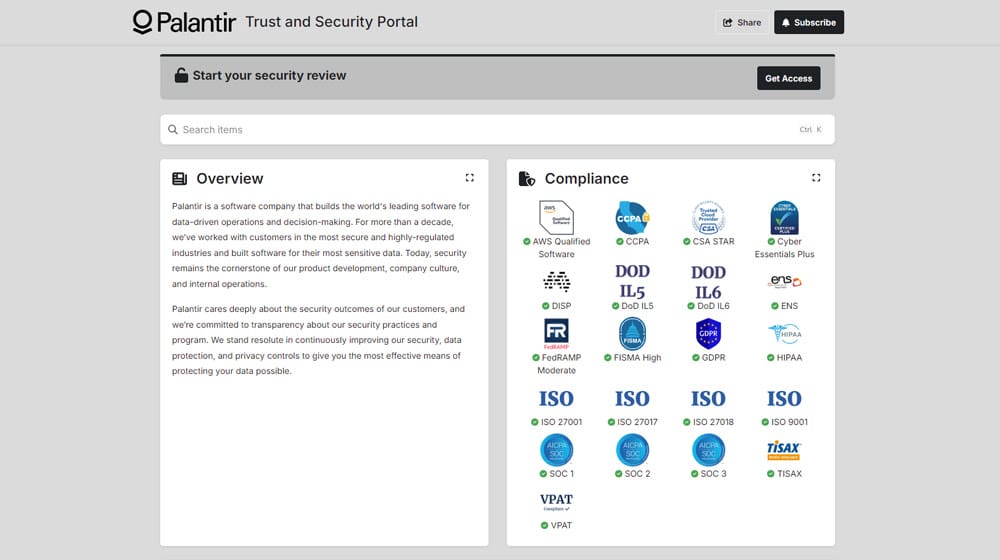This screenshot has width=1000, height=560.
Task: Click 'Start your security review' text
Action: [269, 75]
